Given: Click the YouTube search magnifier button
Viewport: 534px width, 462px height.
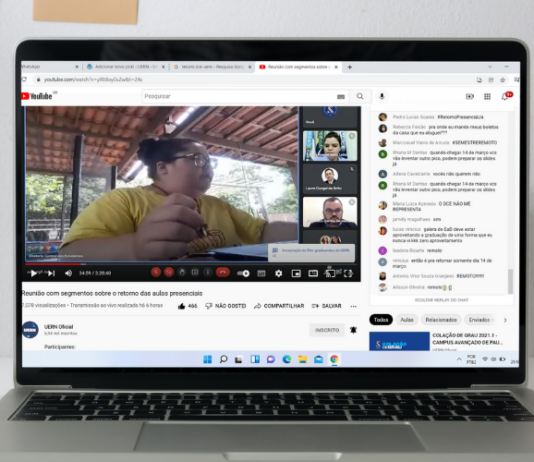Looking at the screenshot, I should click(x=360, y=96).
